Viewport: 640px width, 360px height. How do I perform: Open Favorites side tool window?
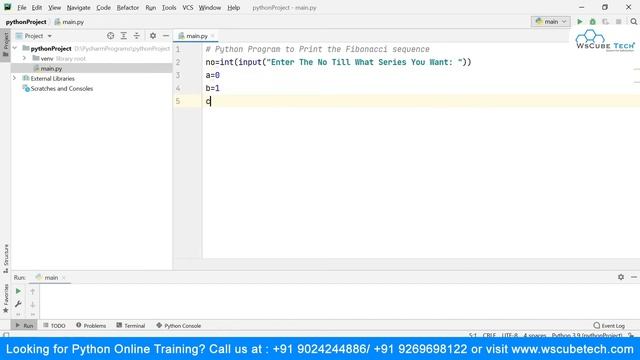[x=6, y=298]
